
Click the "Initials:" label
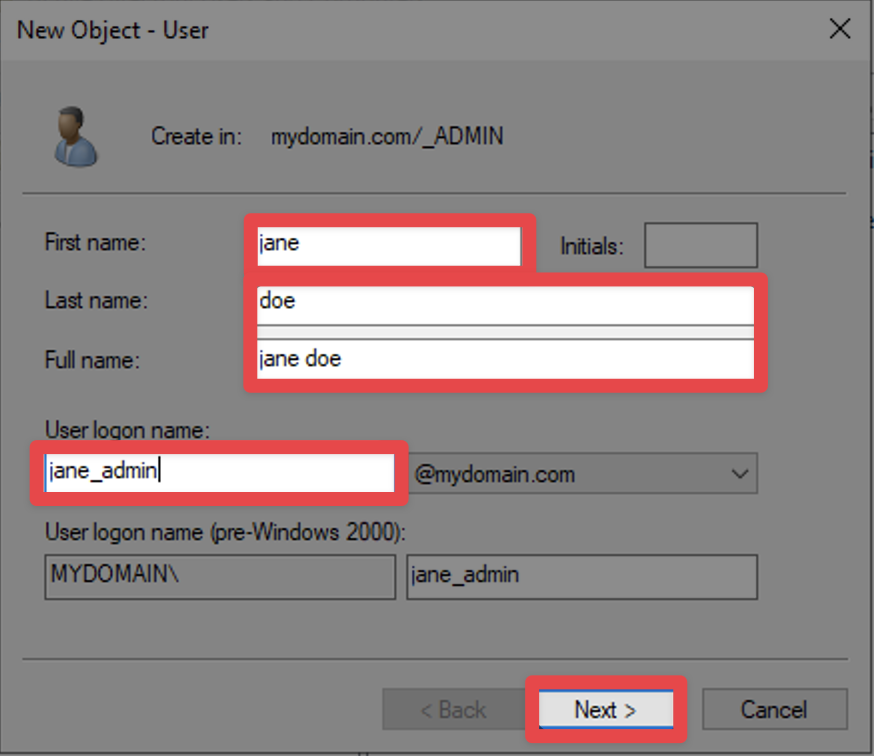pyautogui.click(x=591, y=246)
